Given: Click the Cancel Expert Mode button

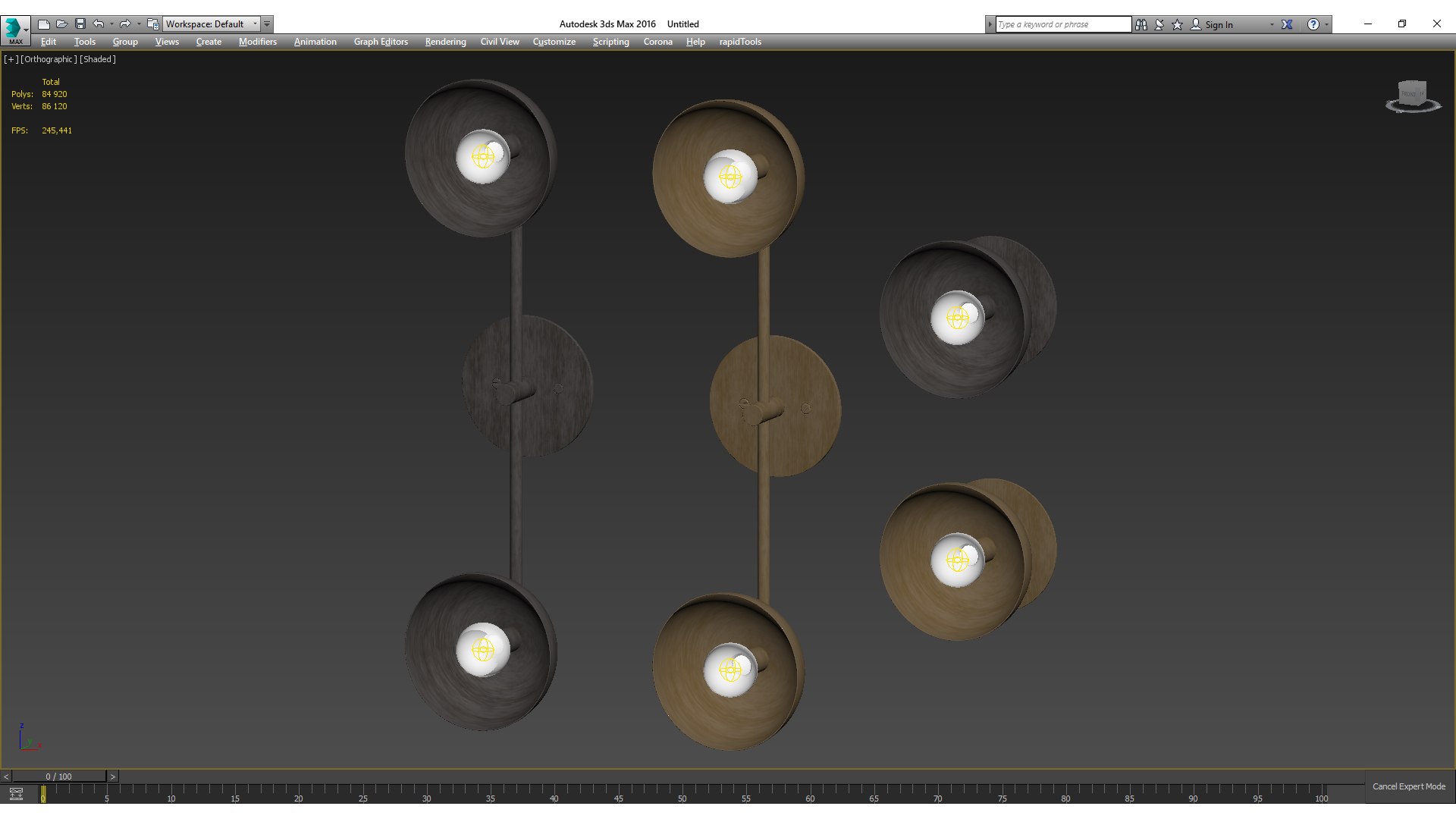Looking at the screenshot, I should (1408, 786).
